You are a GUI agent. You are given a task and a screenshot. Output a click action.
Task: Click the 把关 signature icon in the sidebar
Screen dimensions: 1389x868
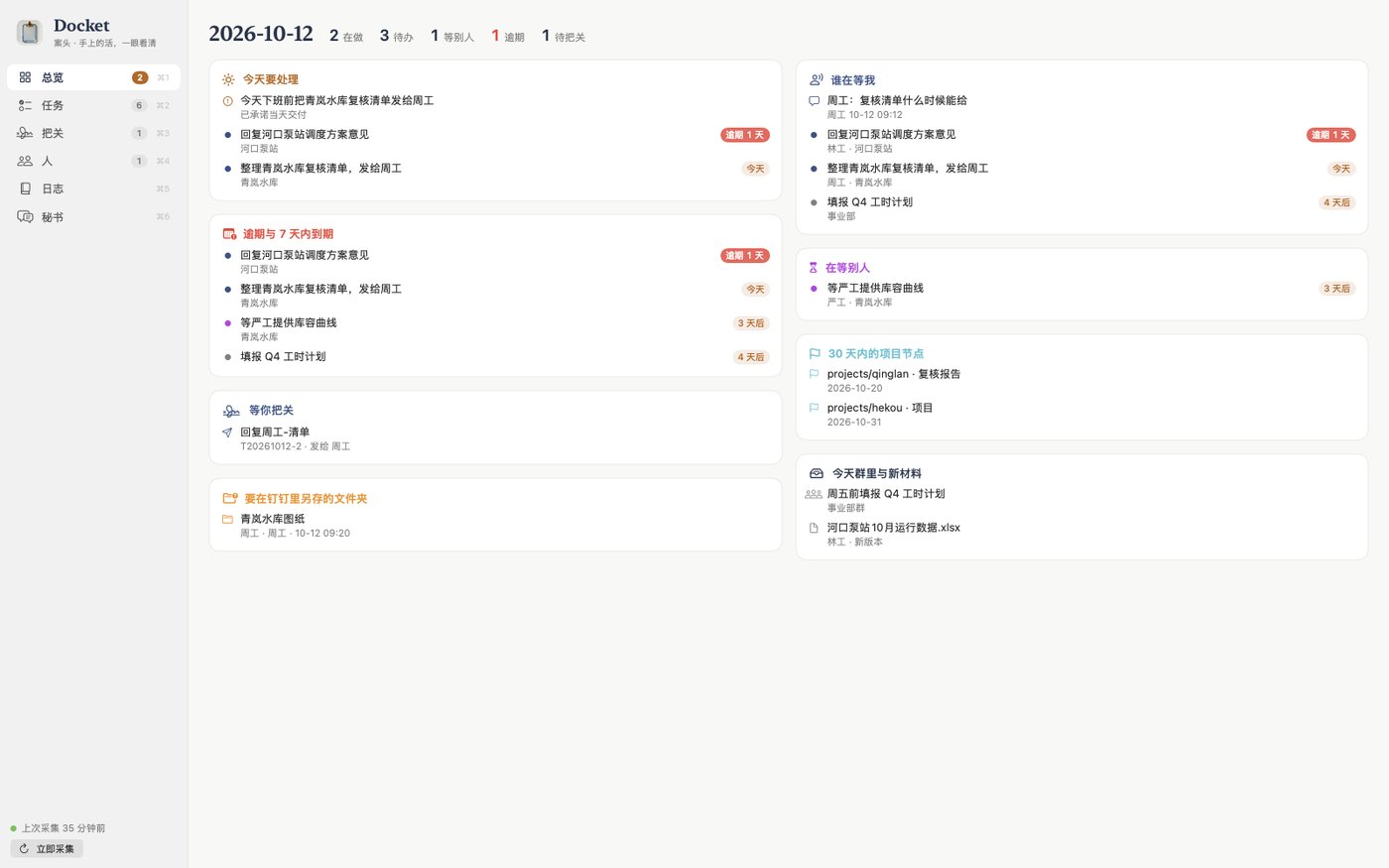click(x=25, y=133)
